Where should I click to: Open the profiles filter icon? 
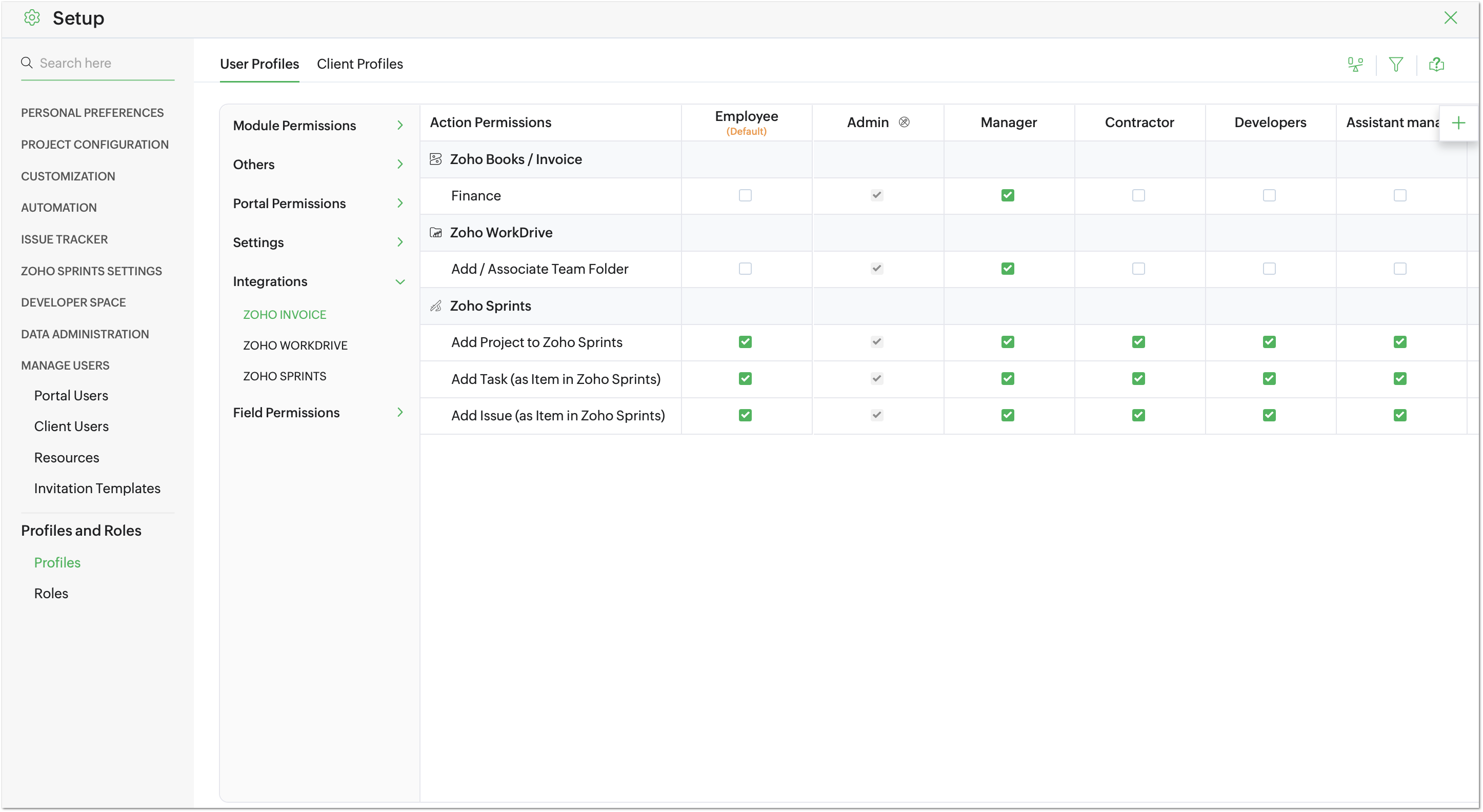1395,65
